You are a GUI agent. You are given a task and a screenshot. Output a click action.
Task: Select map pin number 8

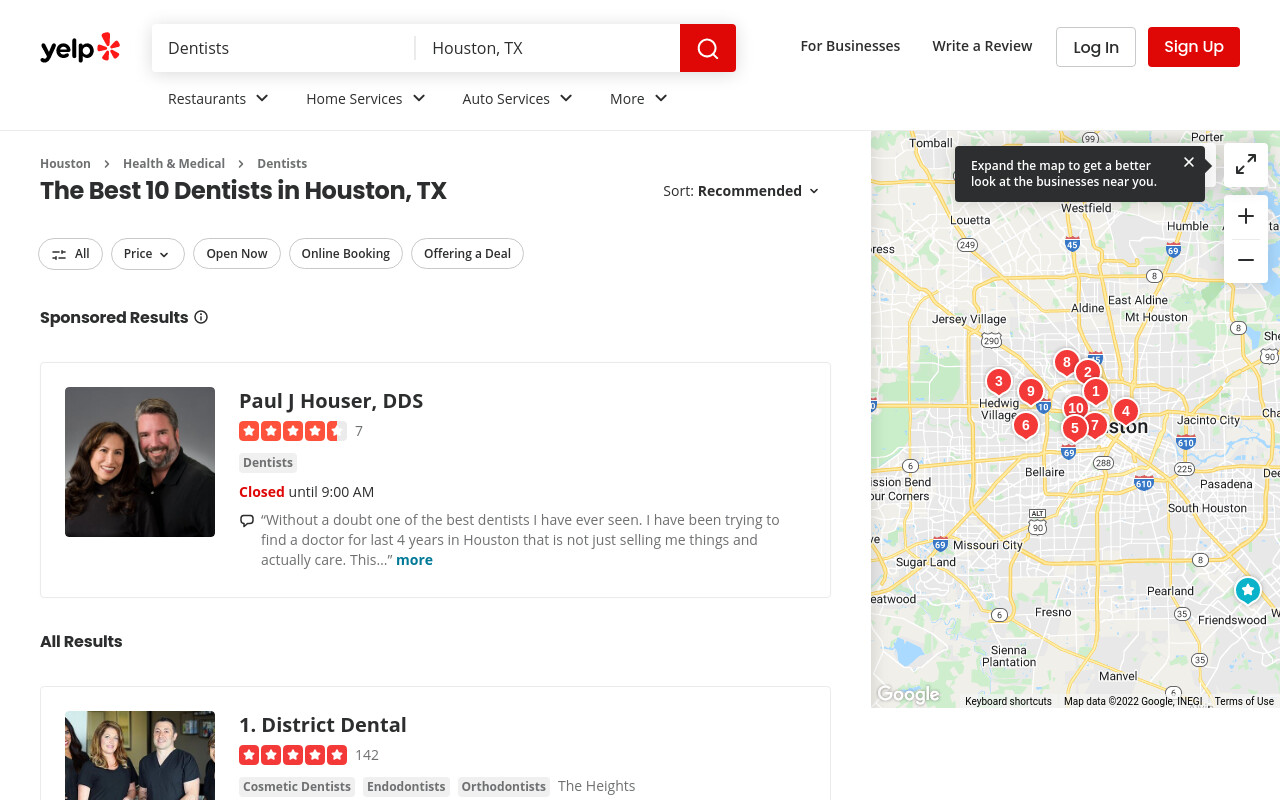pyautogui.click(x=1066, y=362)
